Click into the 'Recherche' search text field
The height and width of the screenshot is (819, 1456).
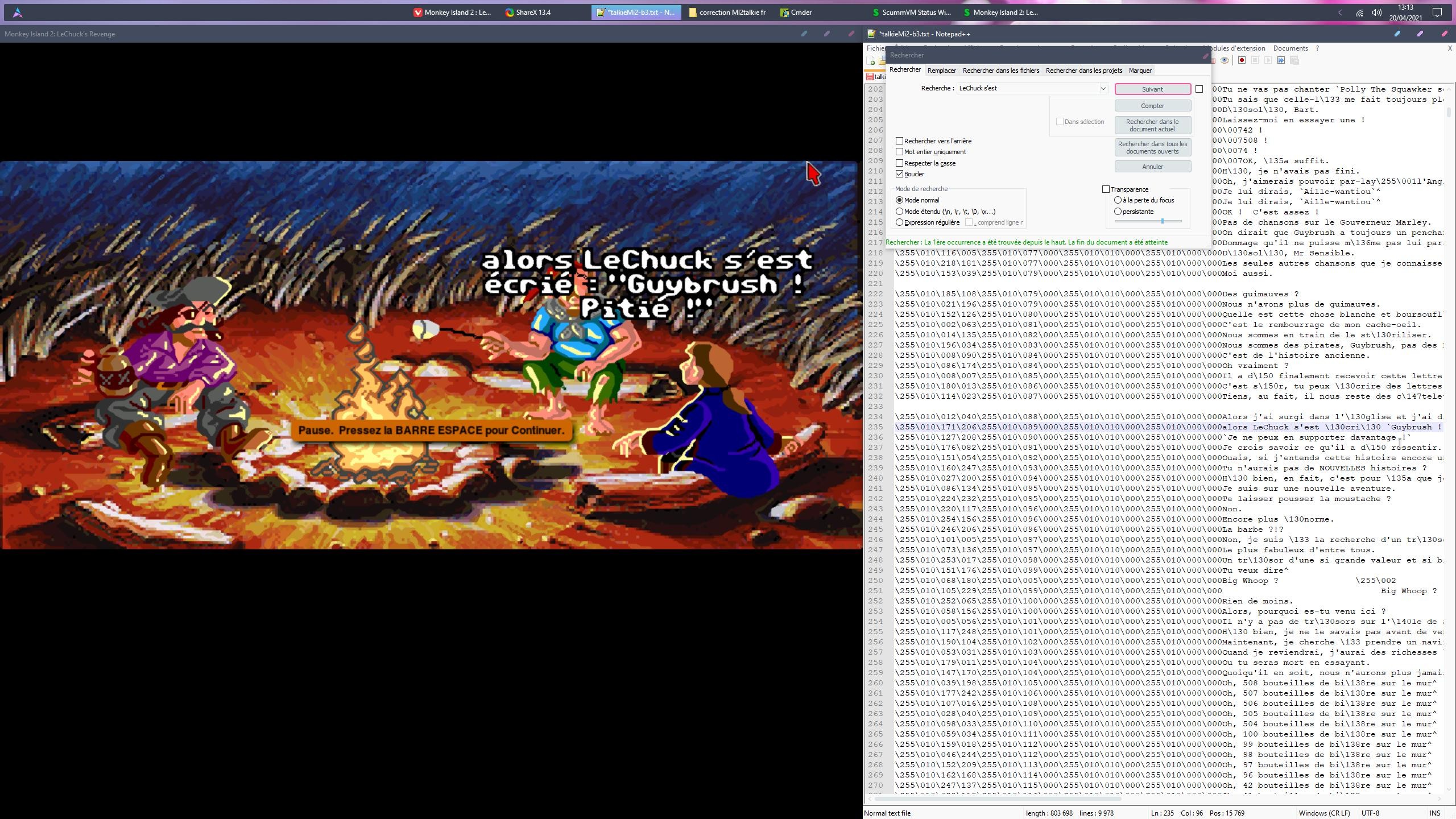[1028, 88]
